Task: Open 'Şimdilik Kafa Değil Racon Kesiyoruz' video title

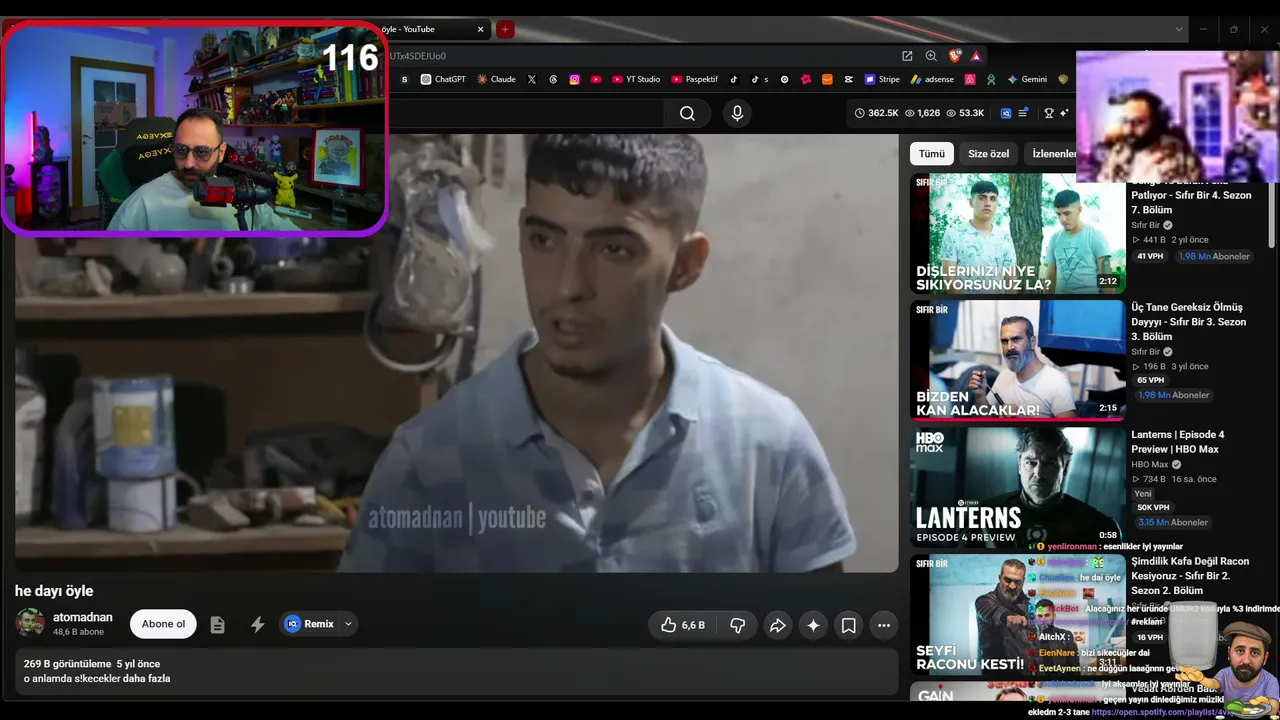Action: click(1190, 576)
